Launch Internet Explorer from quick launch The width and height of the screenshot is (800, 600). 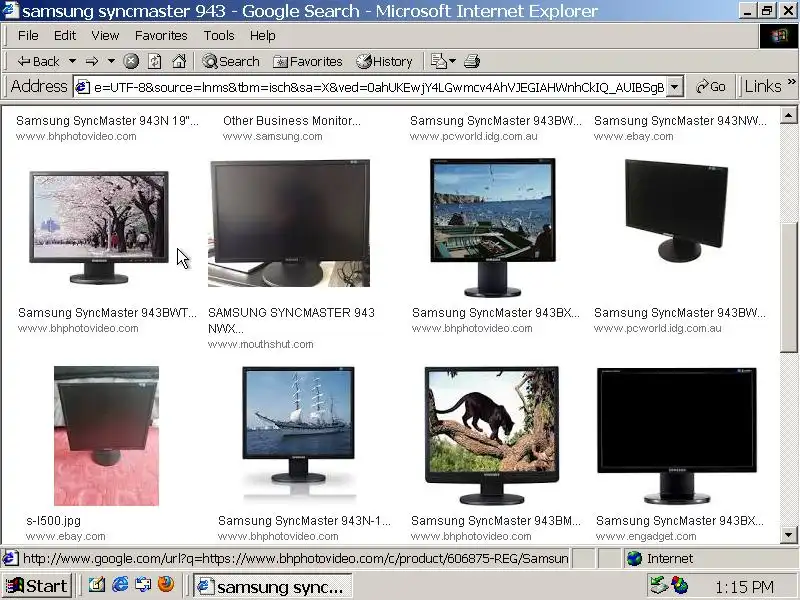tap(120, 585)
